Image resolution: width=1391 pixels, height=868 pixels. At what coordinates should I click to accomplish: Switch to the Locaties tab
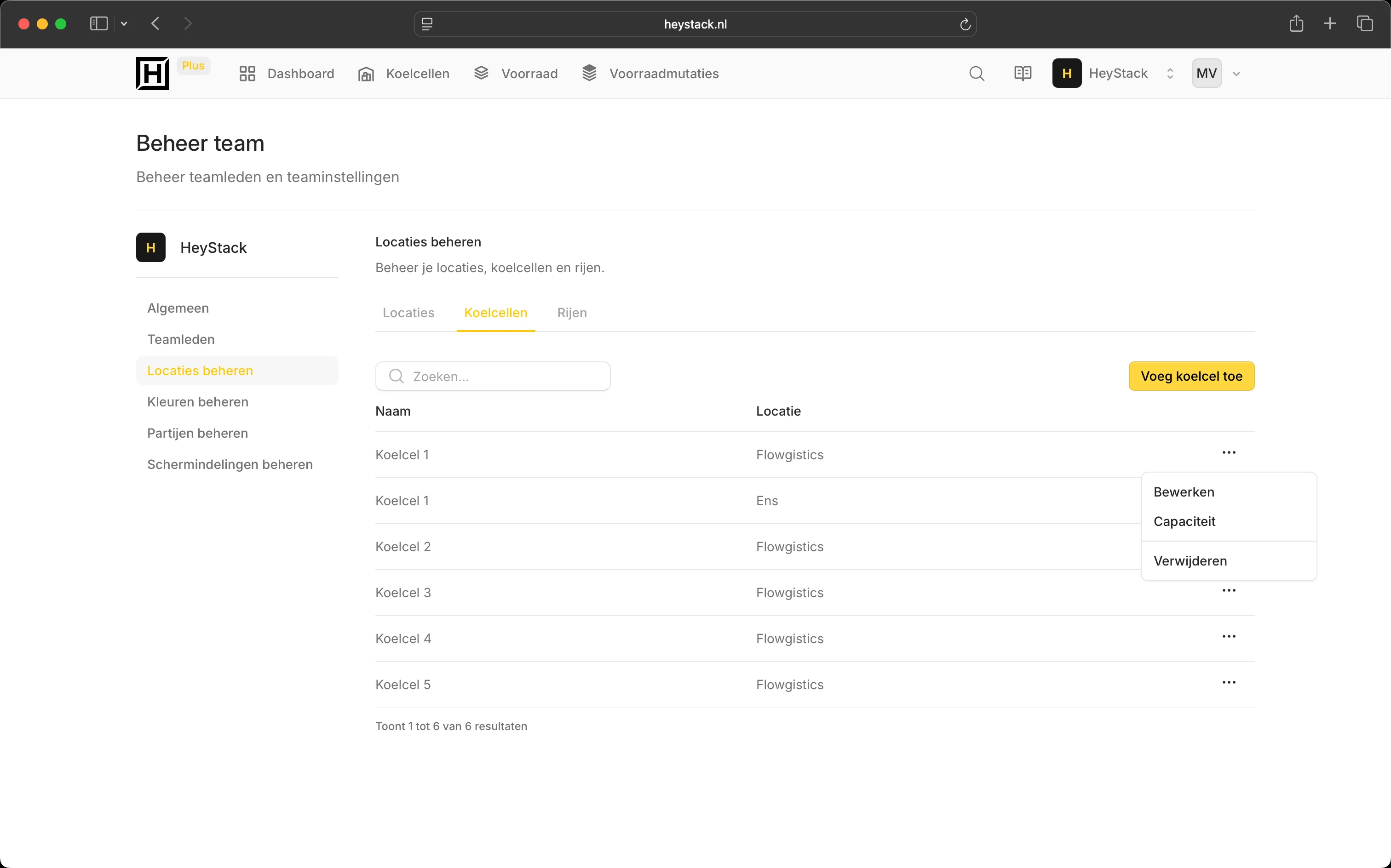pyautogui.click(x=408, y=313)
